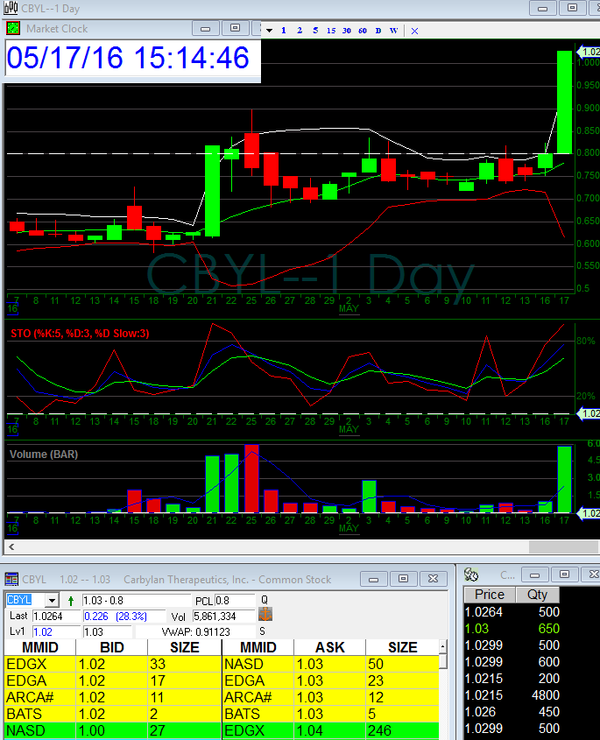Select the EDGA 1.03 ask row
The image size is (600, 740).
tap(330, 681)
